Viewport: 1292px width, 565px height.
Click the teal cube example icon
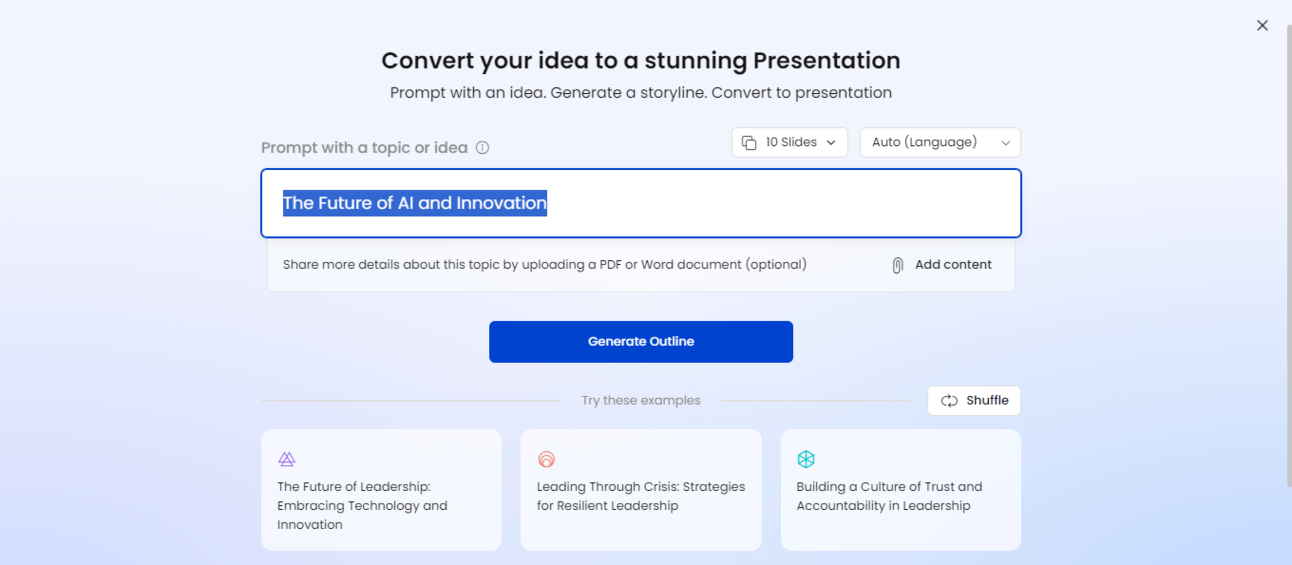pos(806,459)
